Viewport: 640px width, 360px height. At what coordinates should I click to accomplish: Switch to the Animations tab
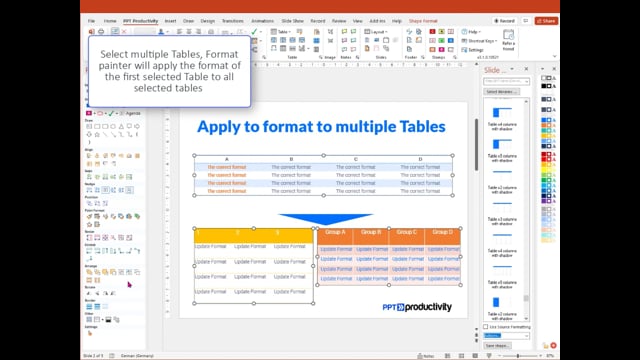(262, 21)
